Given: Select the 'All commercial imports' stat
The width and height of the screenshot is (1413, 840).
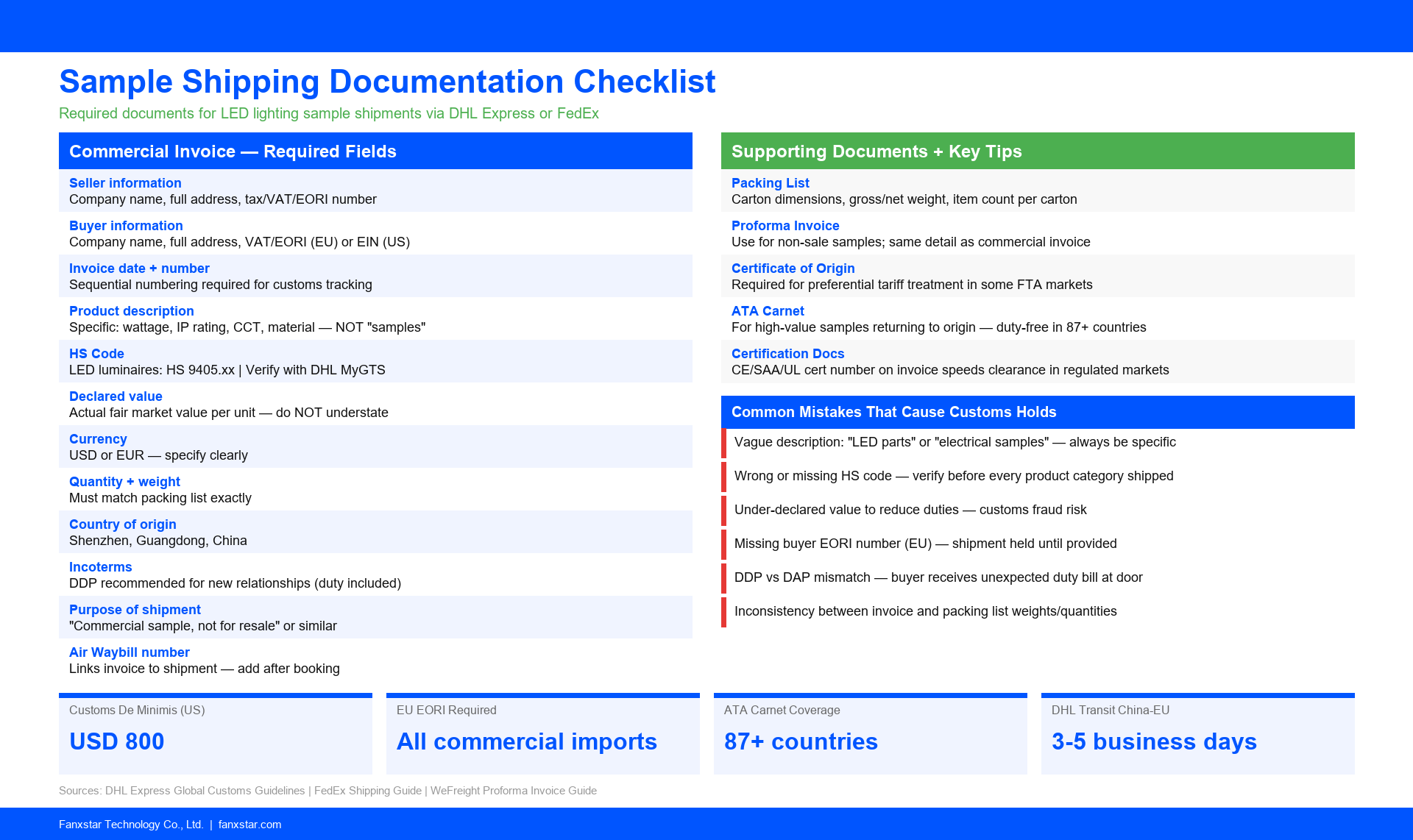Looking at the screenshot, I should (x=527, y=741).
